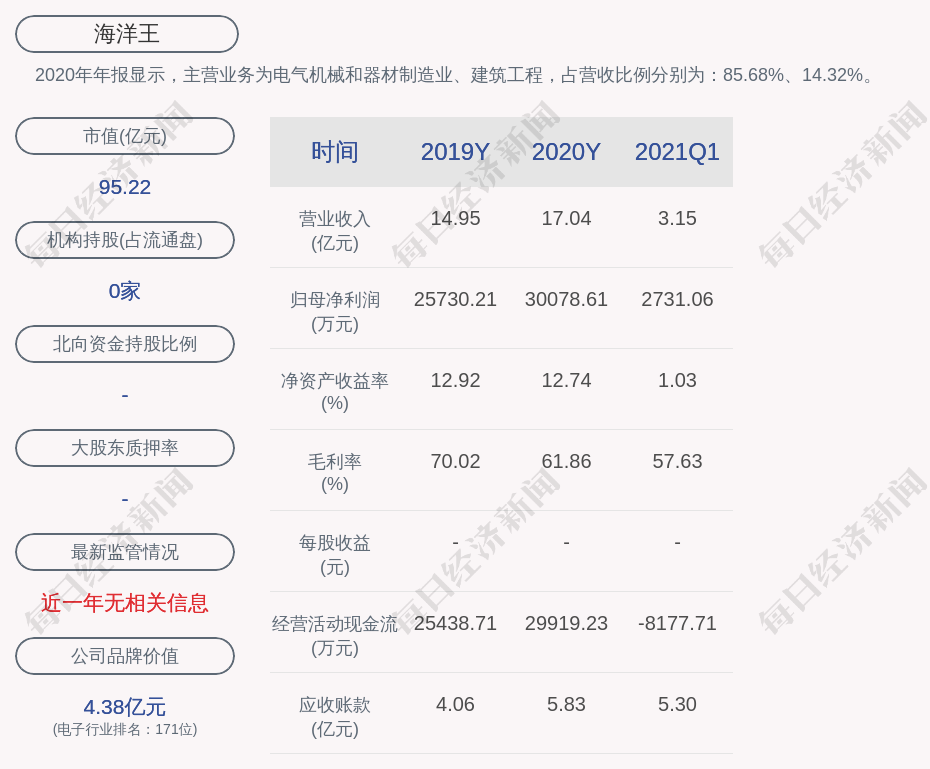Click revenue value 14.95

(455, 218)
